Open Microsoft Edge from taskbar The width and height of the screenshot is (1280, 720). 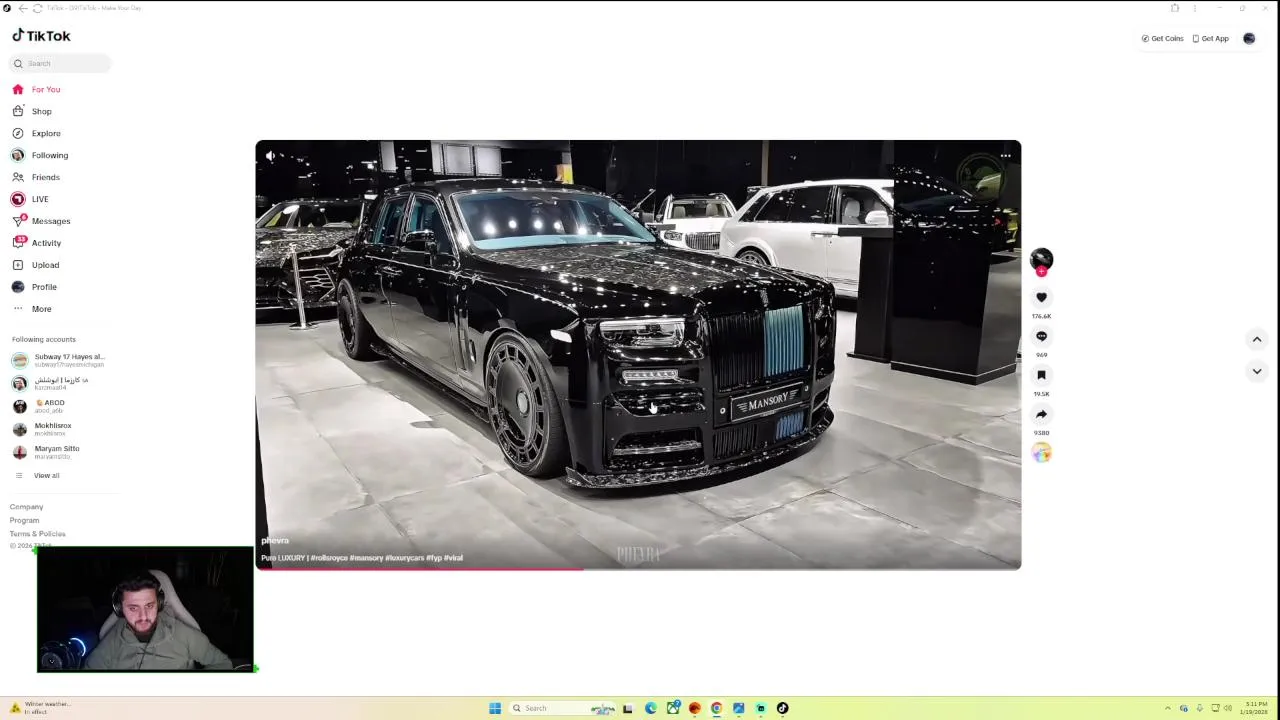[651, 708]
